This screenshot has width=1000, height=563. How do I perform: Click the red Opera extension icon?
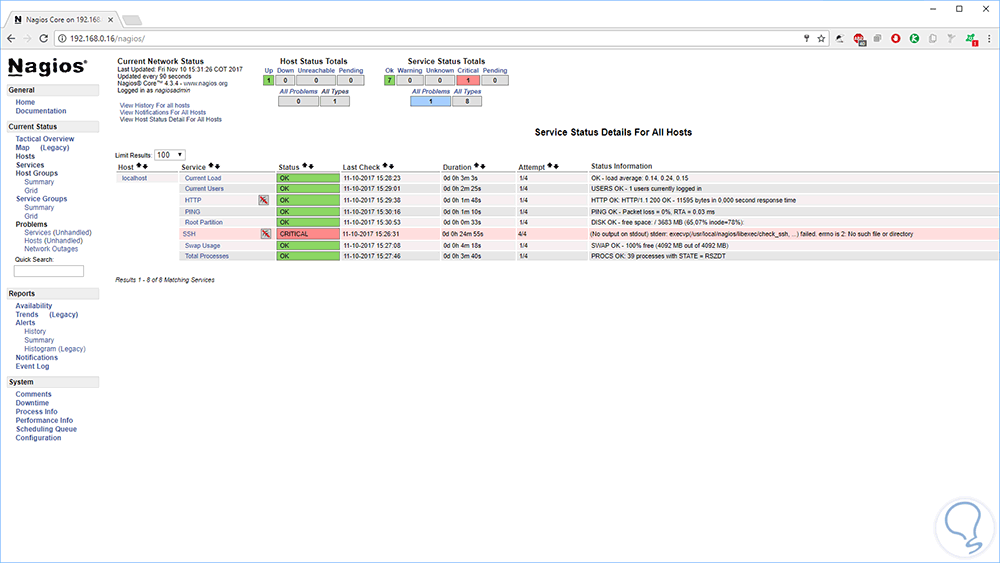pyautogui.click(x=895, y=38)
